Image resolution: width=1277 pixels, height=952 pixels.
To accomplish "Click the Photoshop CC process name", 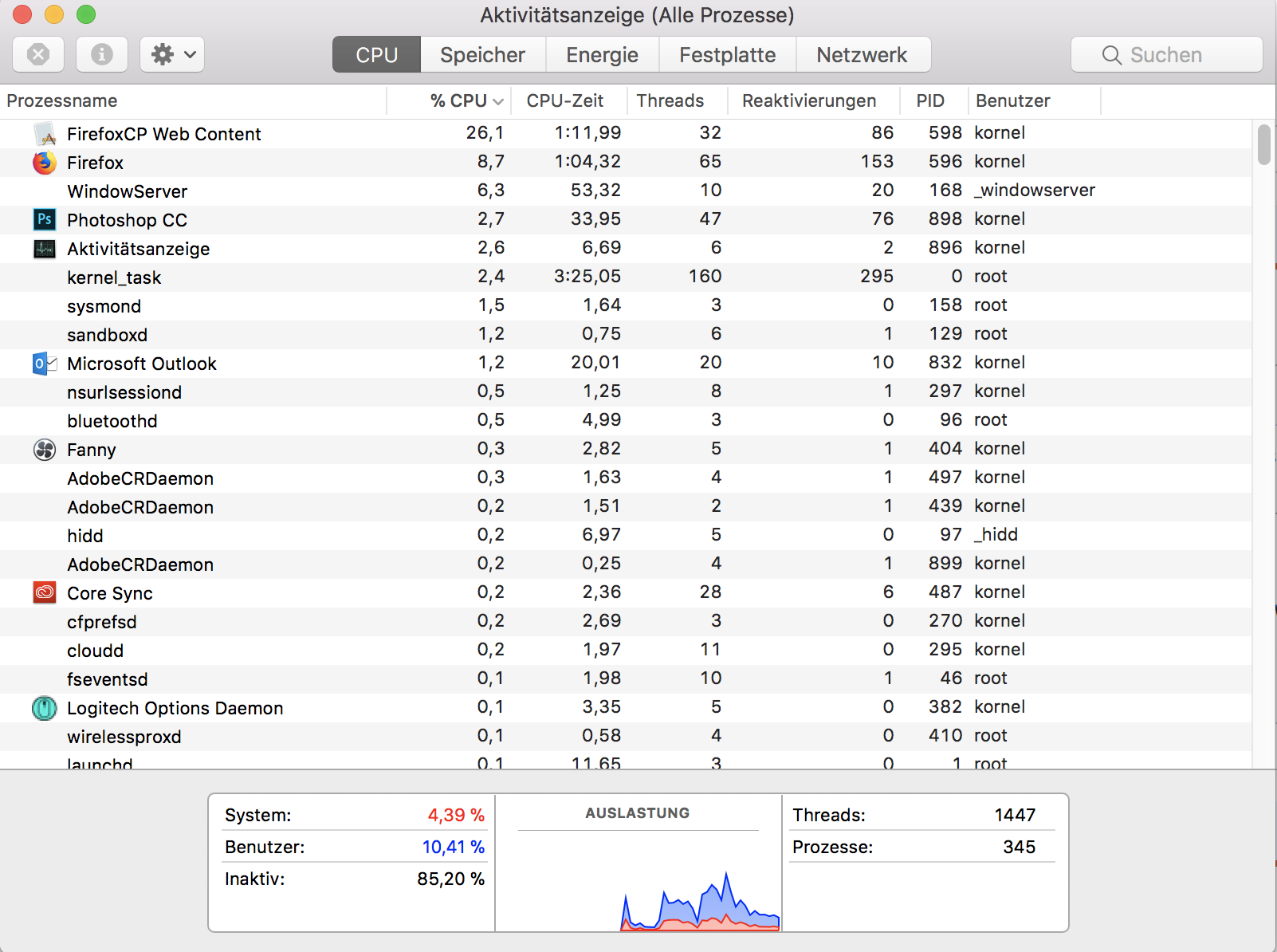I will (x=127, y=220).
